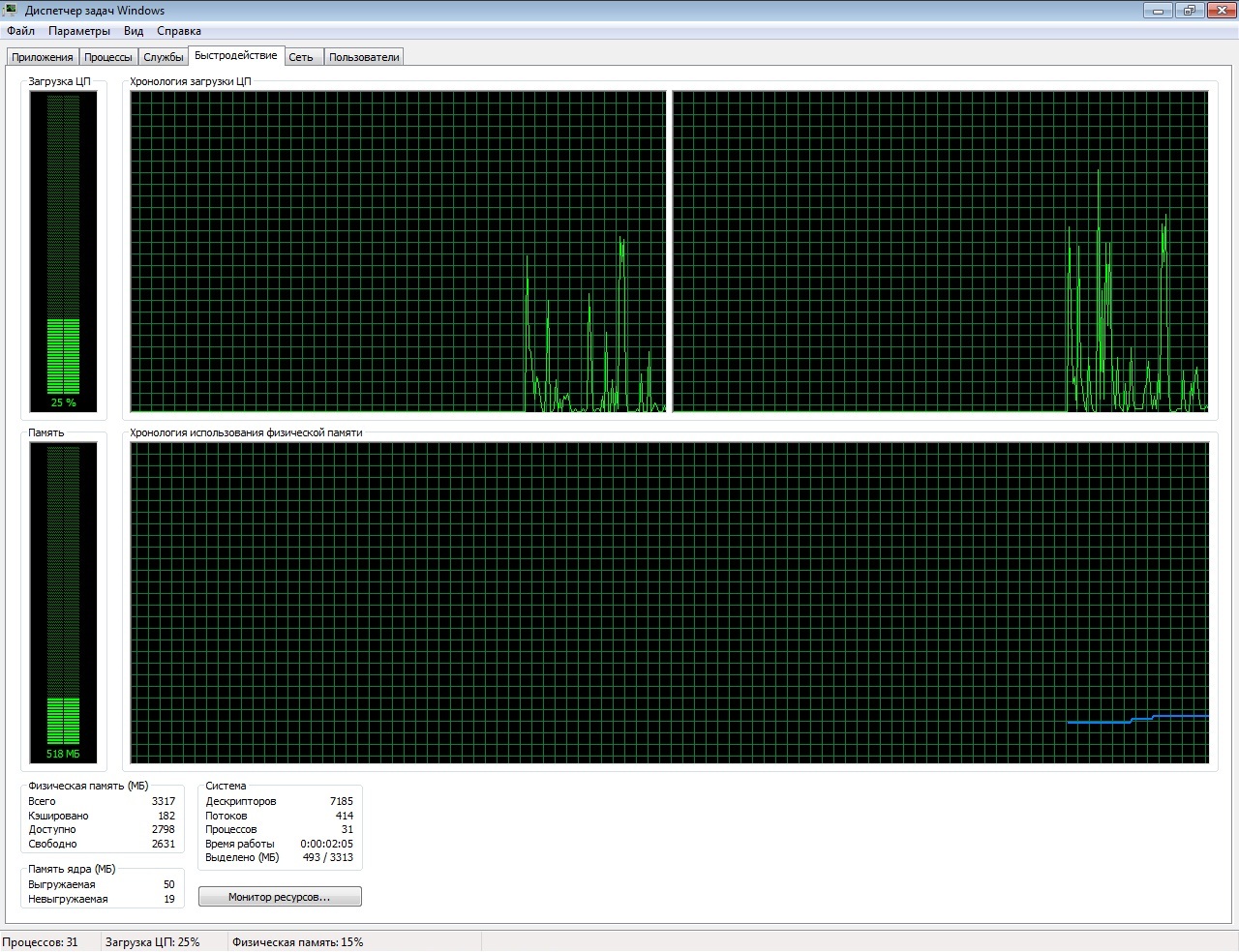Click the Свободно value 2631
The width and height of the screenshot is (1239, 952).
164,844
